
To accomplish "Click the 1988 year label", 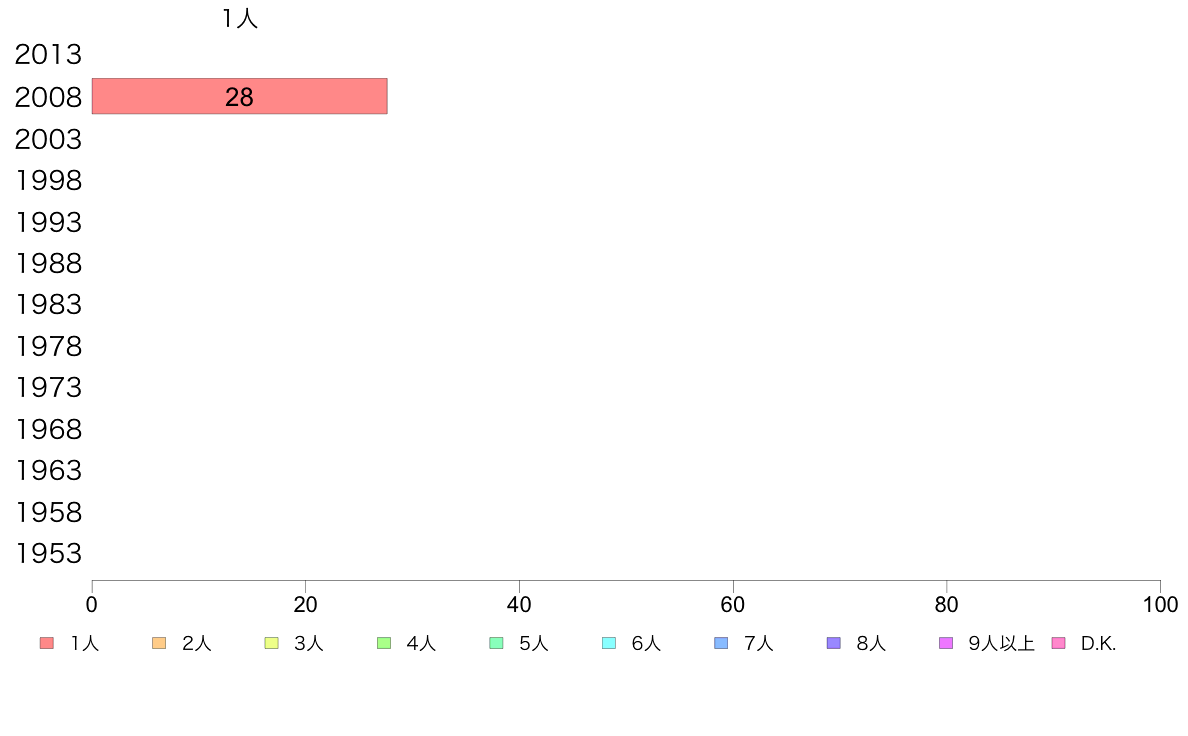I will coord(48,264).
